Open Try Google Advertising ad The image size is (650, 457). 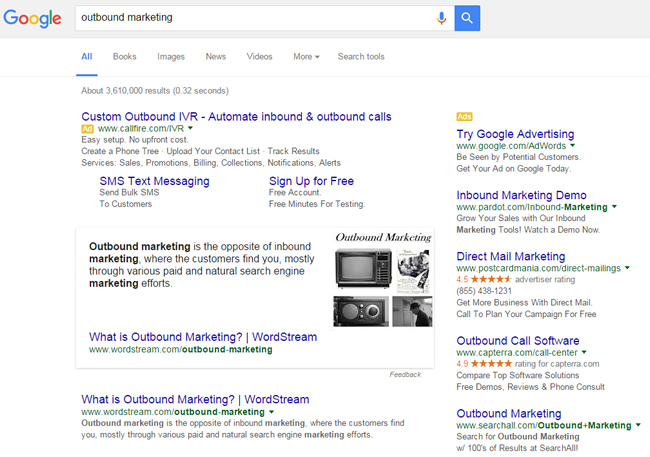(515, 134)
